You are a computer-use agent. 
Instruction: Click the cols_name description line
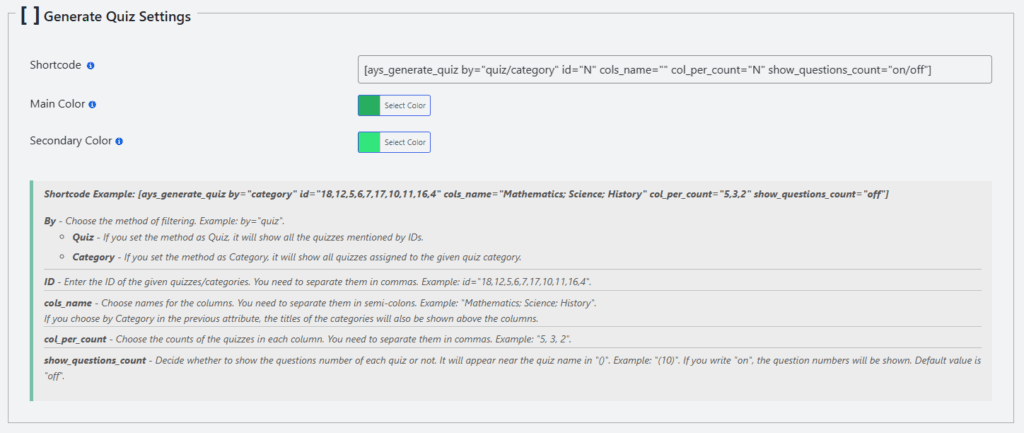point(320,304)
